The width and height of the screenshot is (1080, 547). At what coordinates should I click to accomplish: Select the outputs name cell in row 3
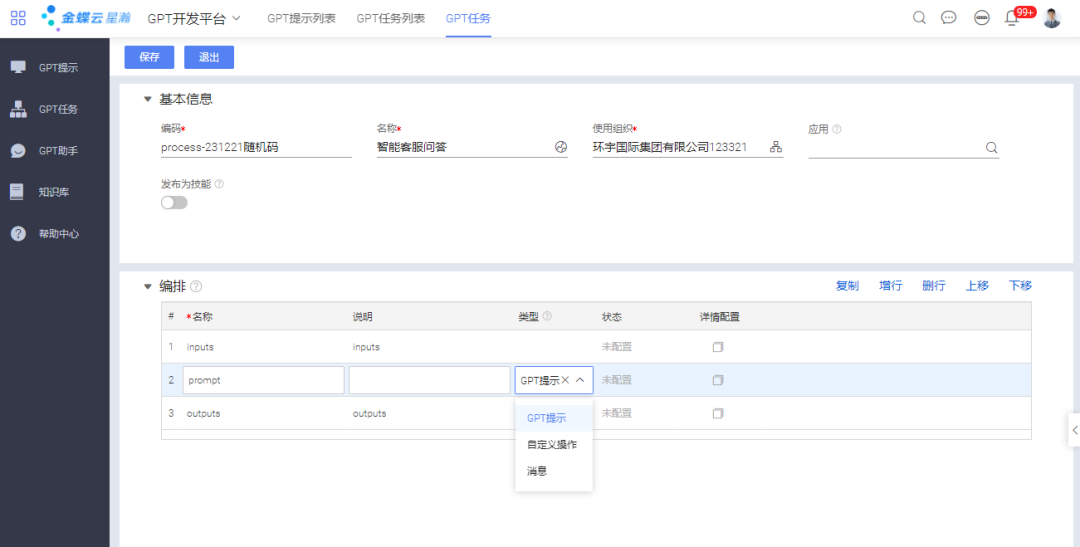(264, 413)
